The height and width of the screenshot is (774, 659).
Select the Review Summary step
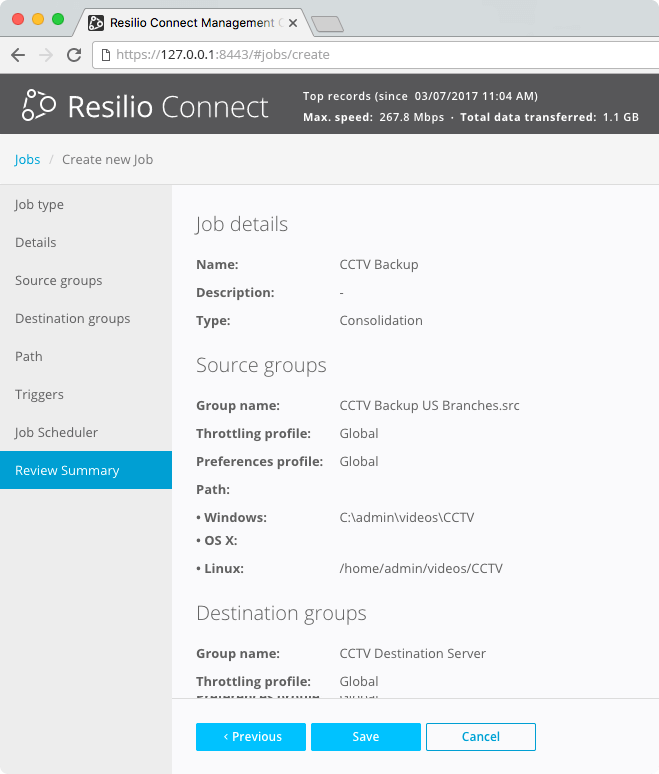point(86,470)
